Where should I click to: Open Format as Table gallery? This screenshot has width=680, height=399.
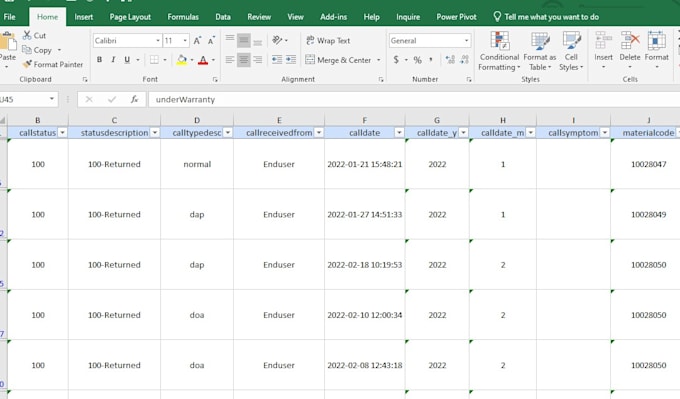pos(540,51)
